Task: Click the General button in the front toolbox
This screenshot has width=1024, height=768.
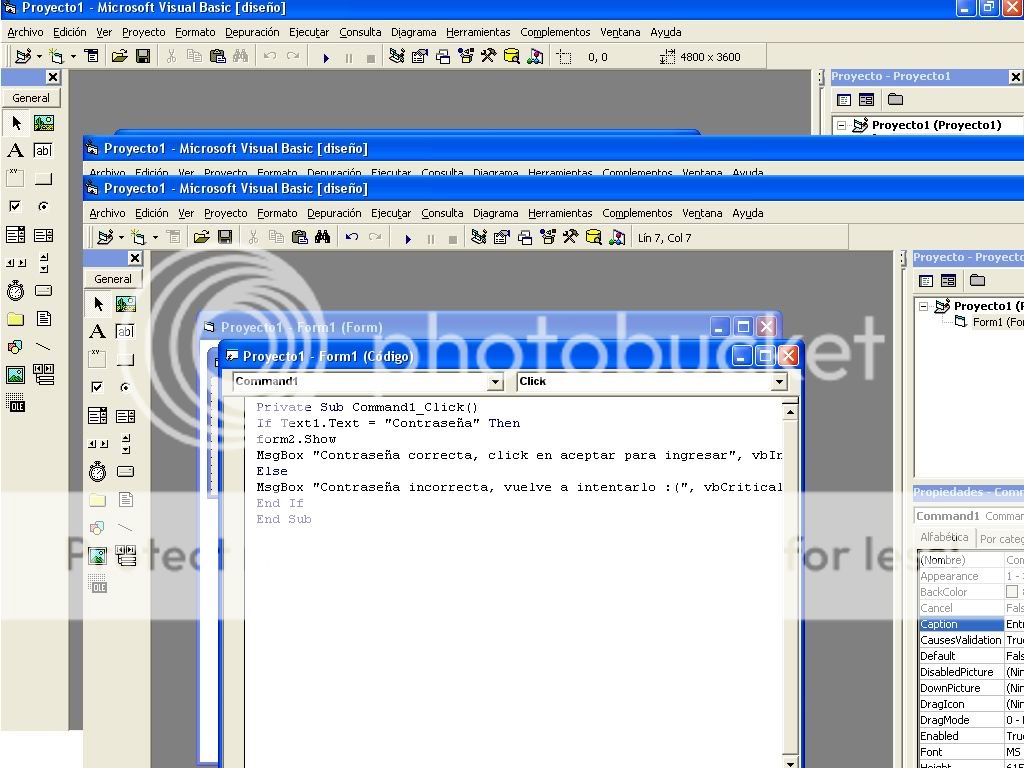Action: tap(113, 279)
